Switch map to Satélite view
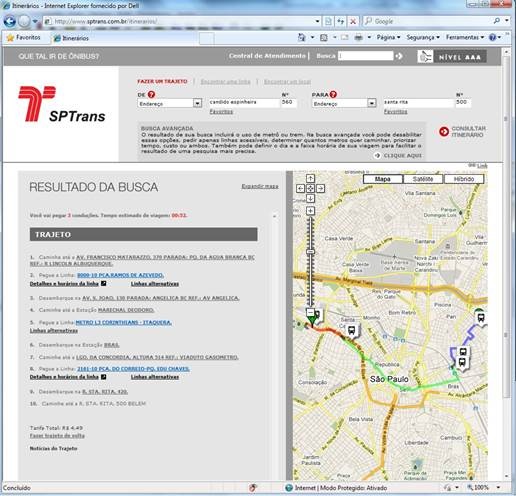 [x=423, y=179]
